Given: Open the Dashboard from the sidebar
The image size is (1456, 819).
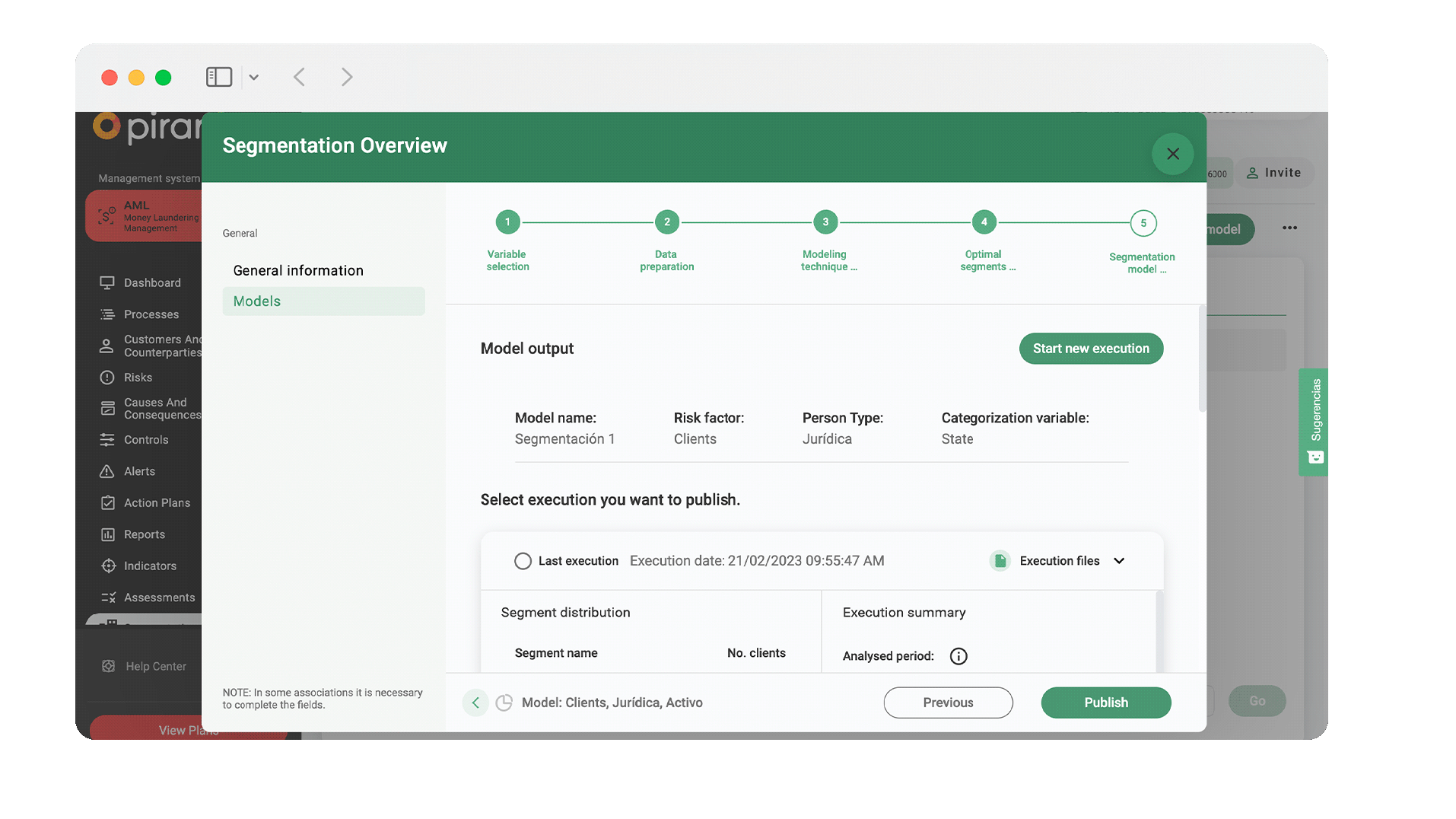Looking at the screenshot, I should click(152, 282).
